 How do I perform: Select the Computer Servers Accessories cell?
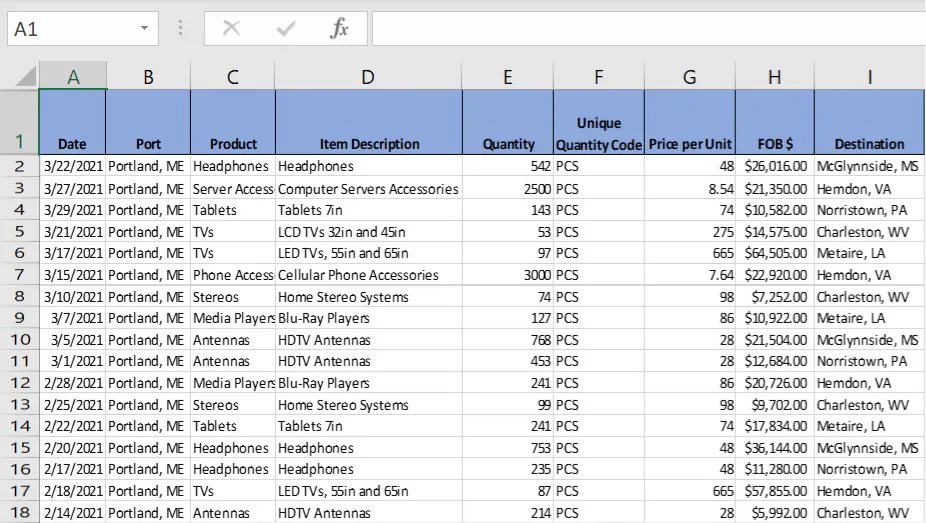point(368,188)
